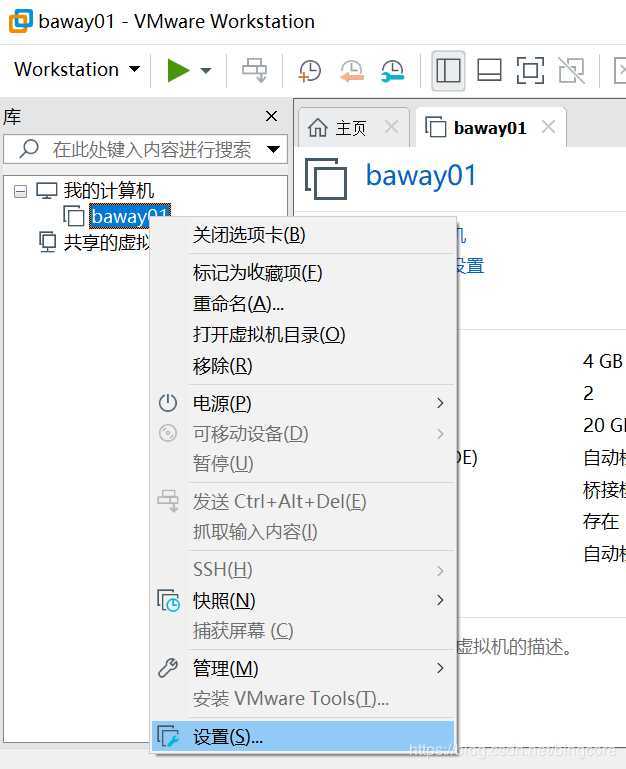Toggle the thumbnail bar view icon
626x769 pixels.
(489, 71)
